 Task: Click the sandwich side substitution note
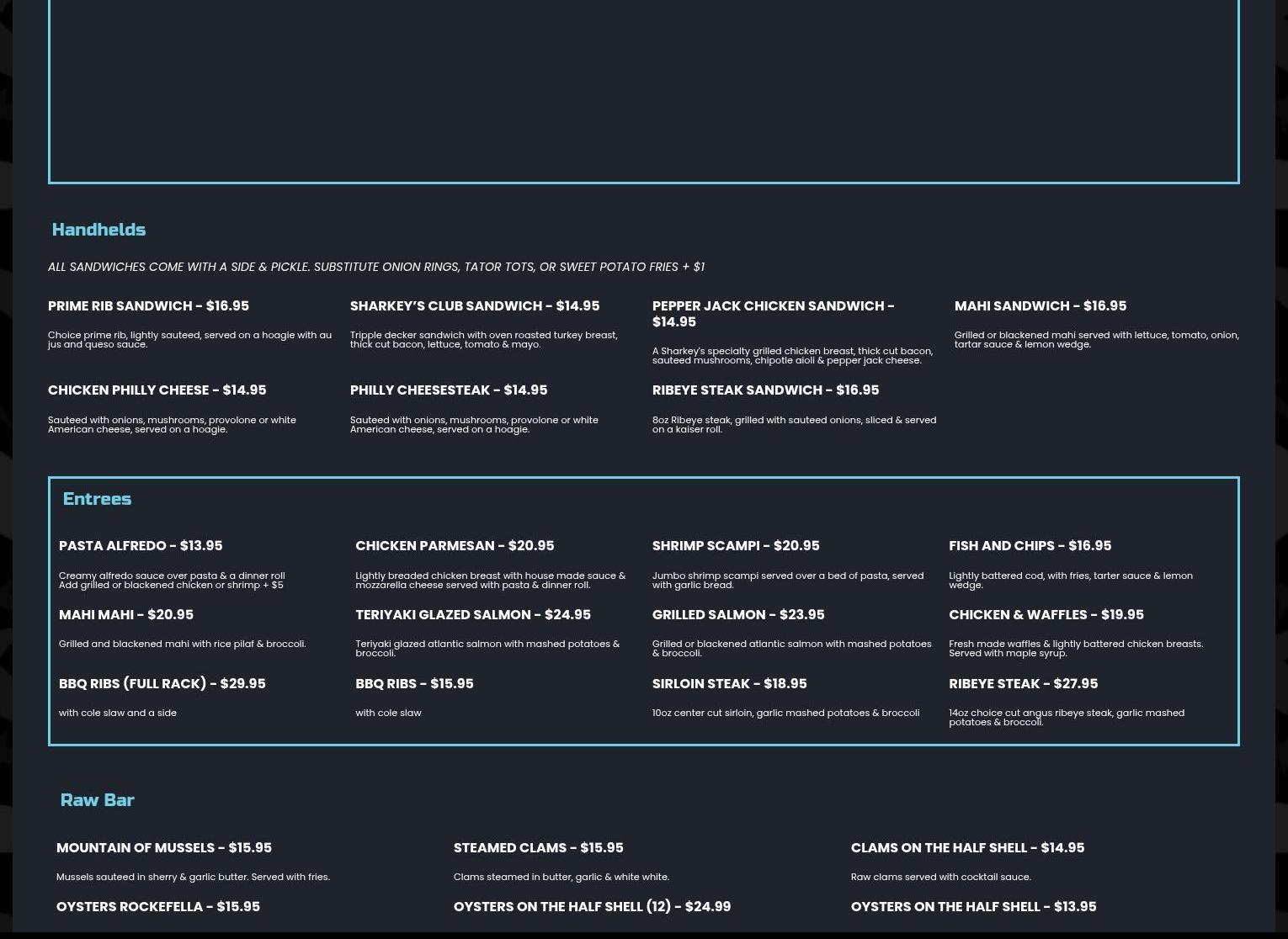click(375, 268)
